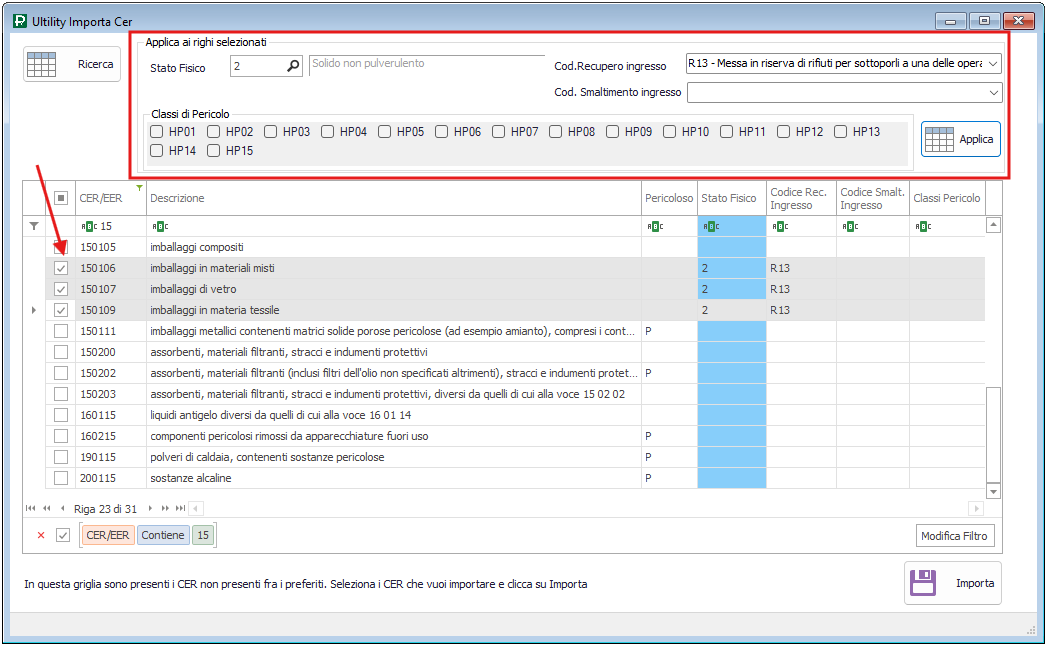Click the Pericoloso column header
This screenshot has width=1046, height=645.
coord(668,198)
